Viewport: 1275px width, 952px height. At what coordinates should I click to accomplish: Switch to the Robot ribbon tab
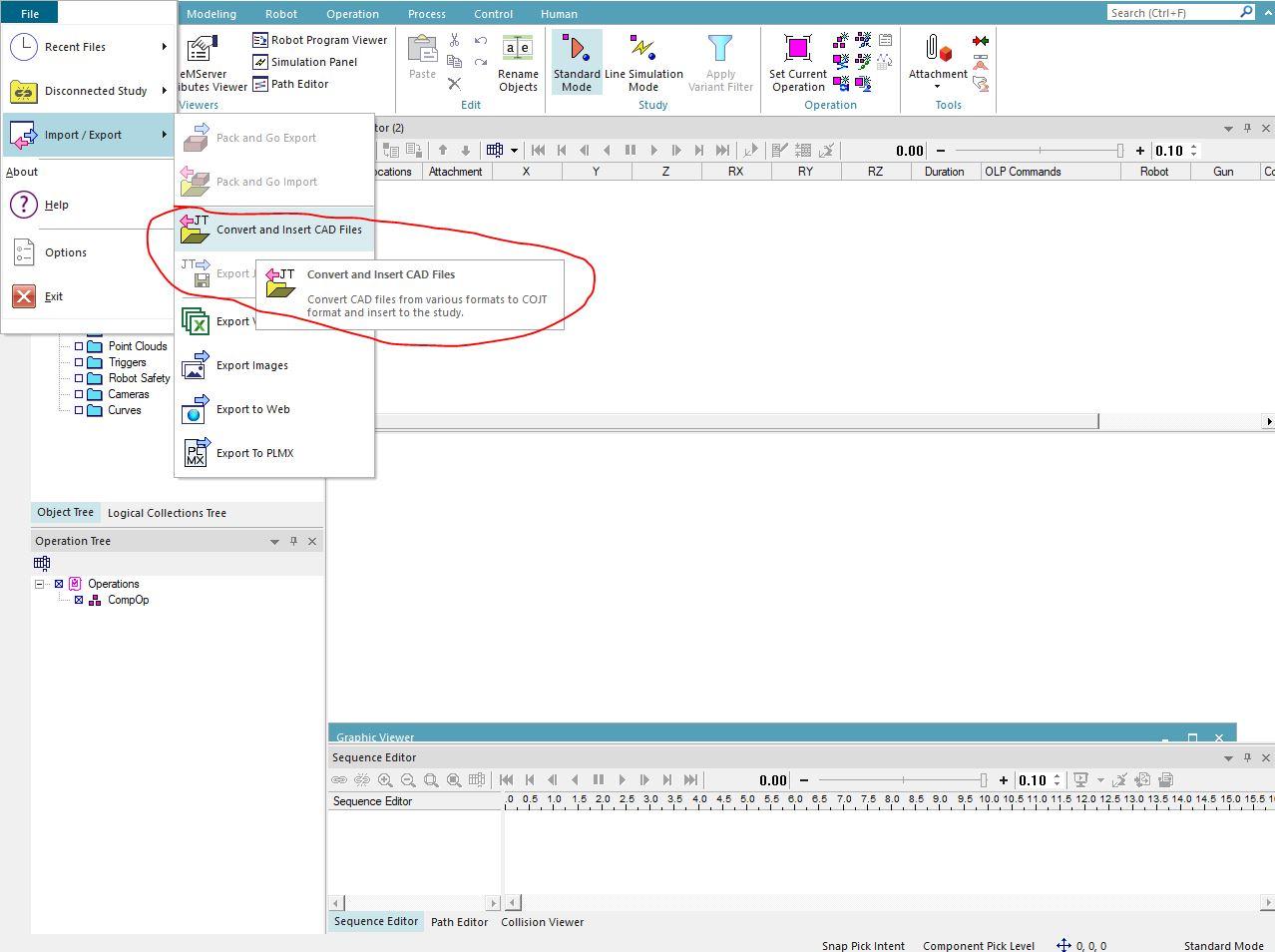click(x=280, y=13)
